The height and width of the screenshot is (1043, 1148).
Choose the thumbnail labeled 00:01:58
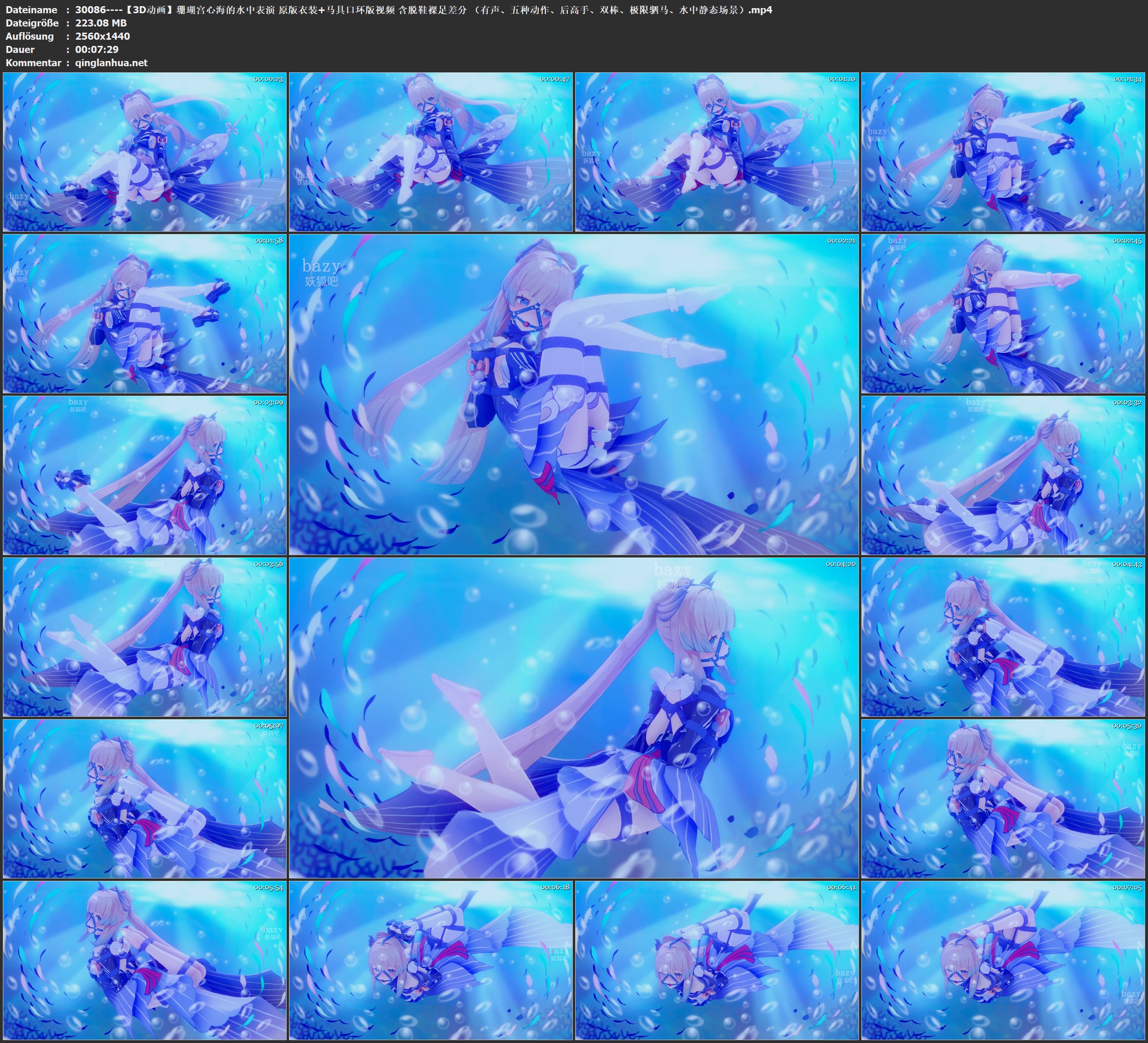(145, 313)
